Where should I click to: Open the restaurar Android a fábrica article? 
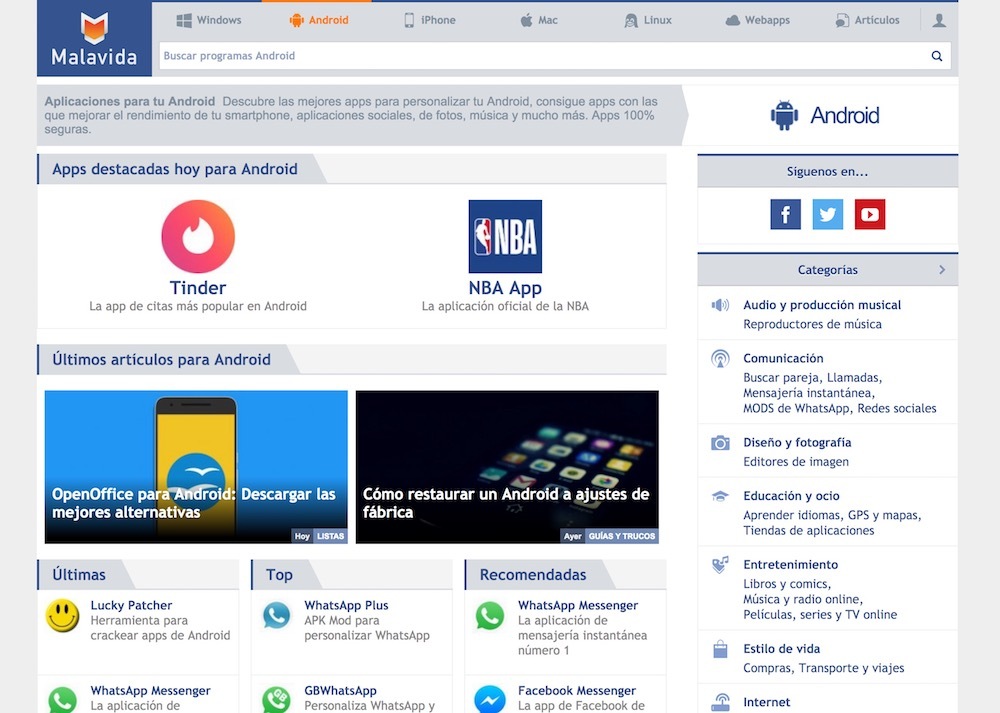pos(507,467)
